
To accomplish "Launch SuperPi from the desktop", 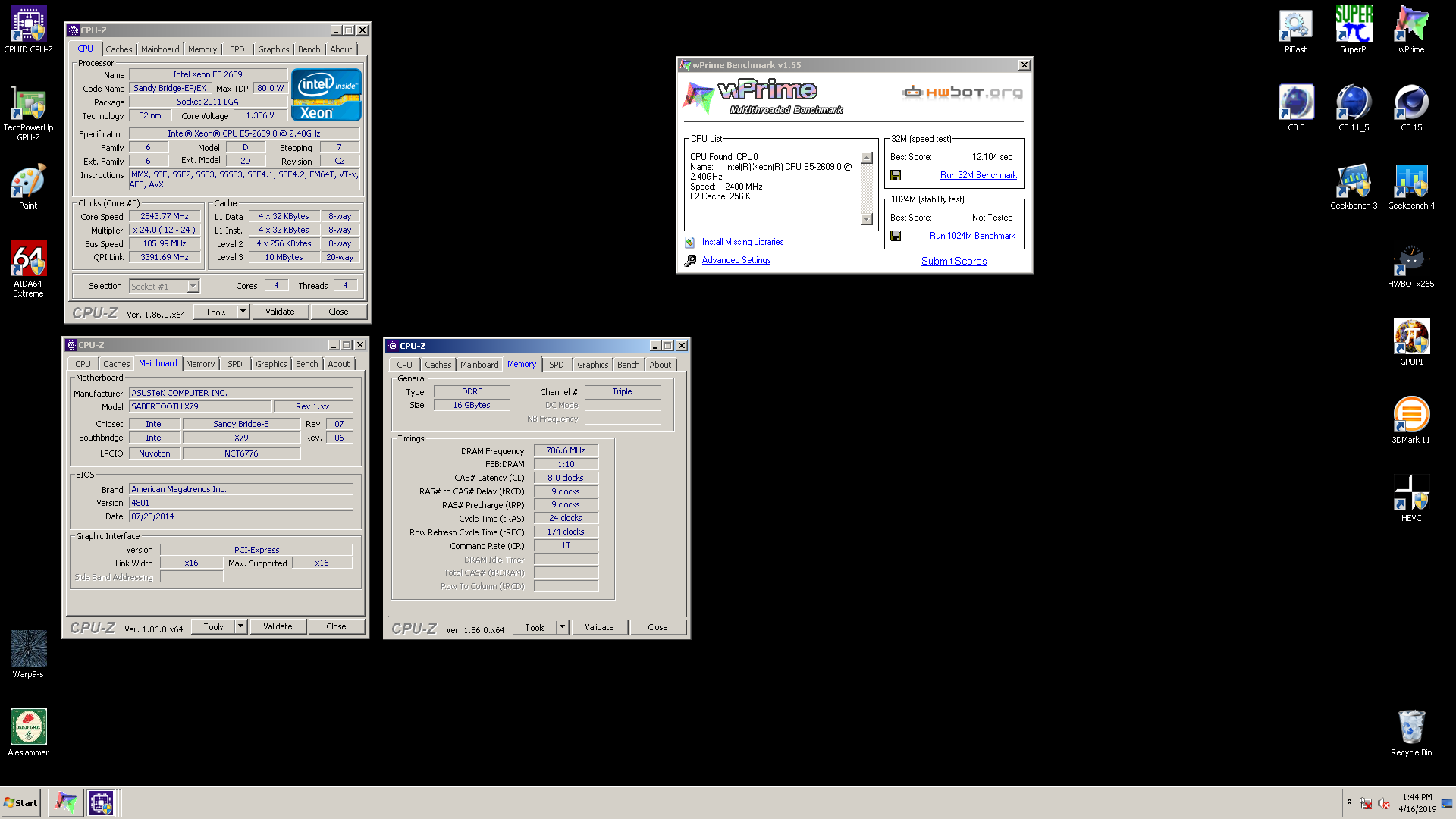I will [x=1354, y=30].
